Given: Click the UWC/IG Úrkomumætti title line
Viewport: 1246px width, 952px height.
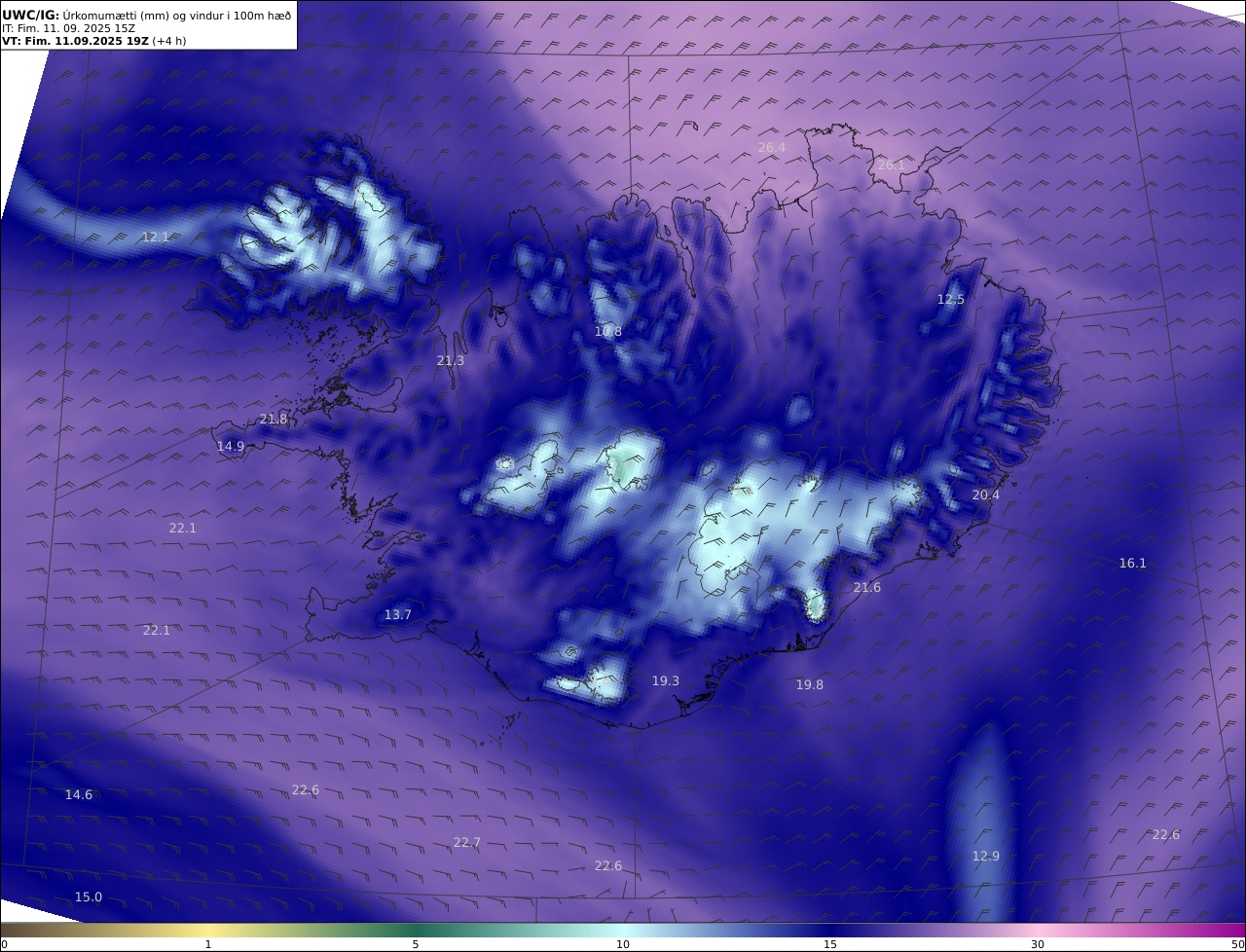Looking at the screenshot, I should pos(147,15).
